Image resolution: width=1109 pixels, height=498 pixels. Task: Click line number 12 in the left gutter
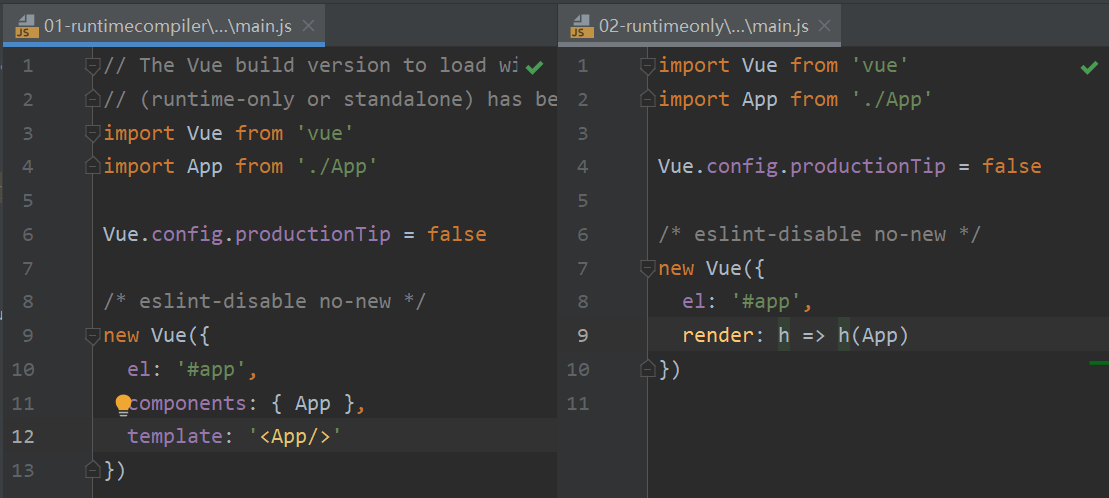click(x=23, y=437)
